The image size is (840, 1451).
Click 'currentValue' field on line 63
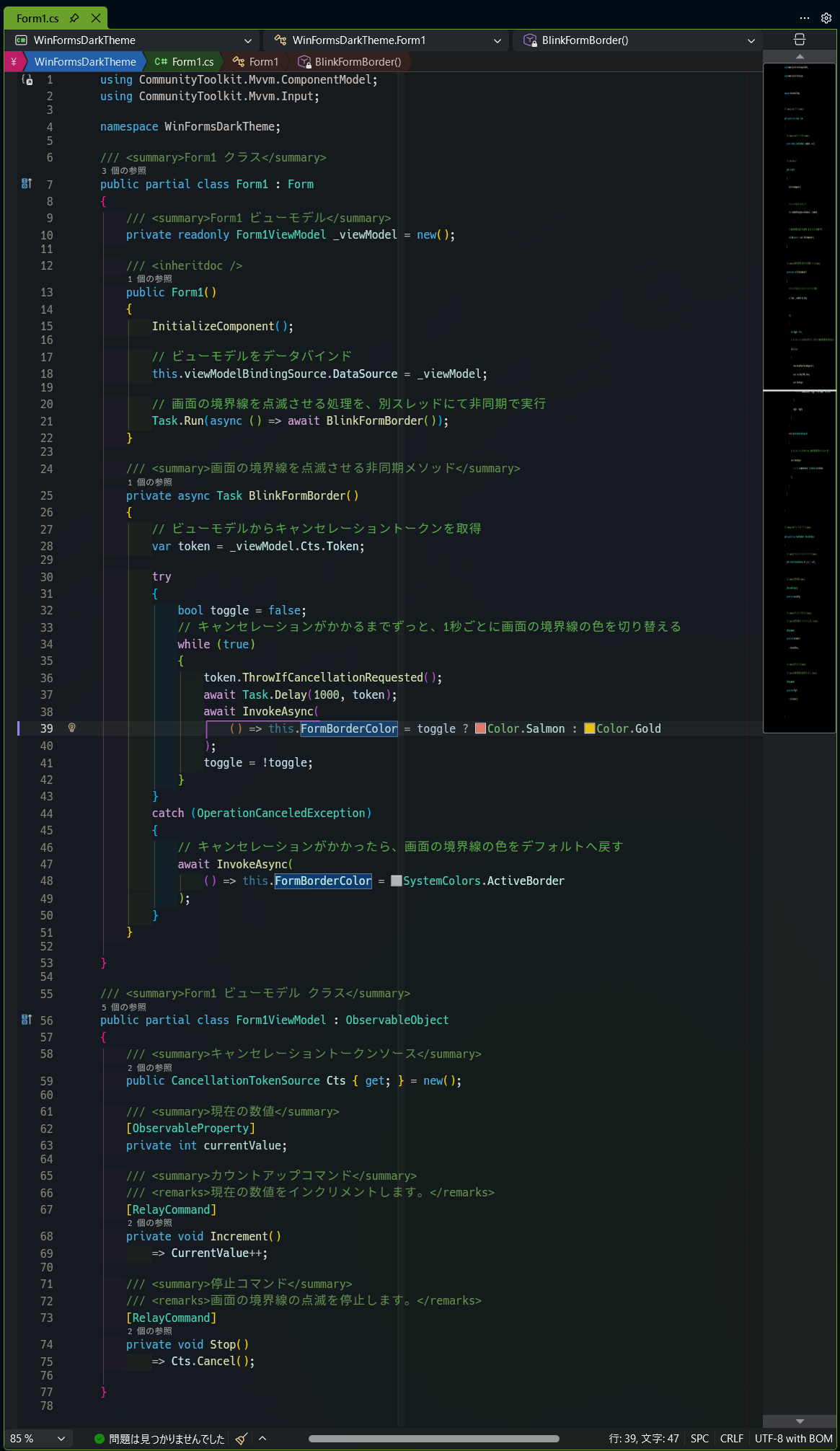tap(242, 1145)
